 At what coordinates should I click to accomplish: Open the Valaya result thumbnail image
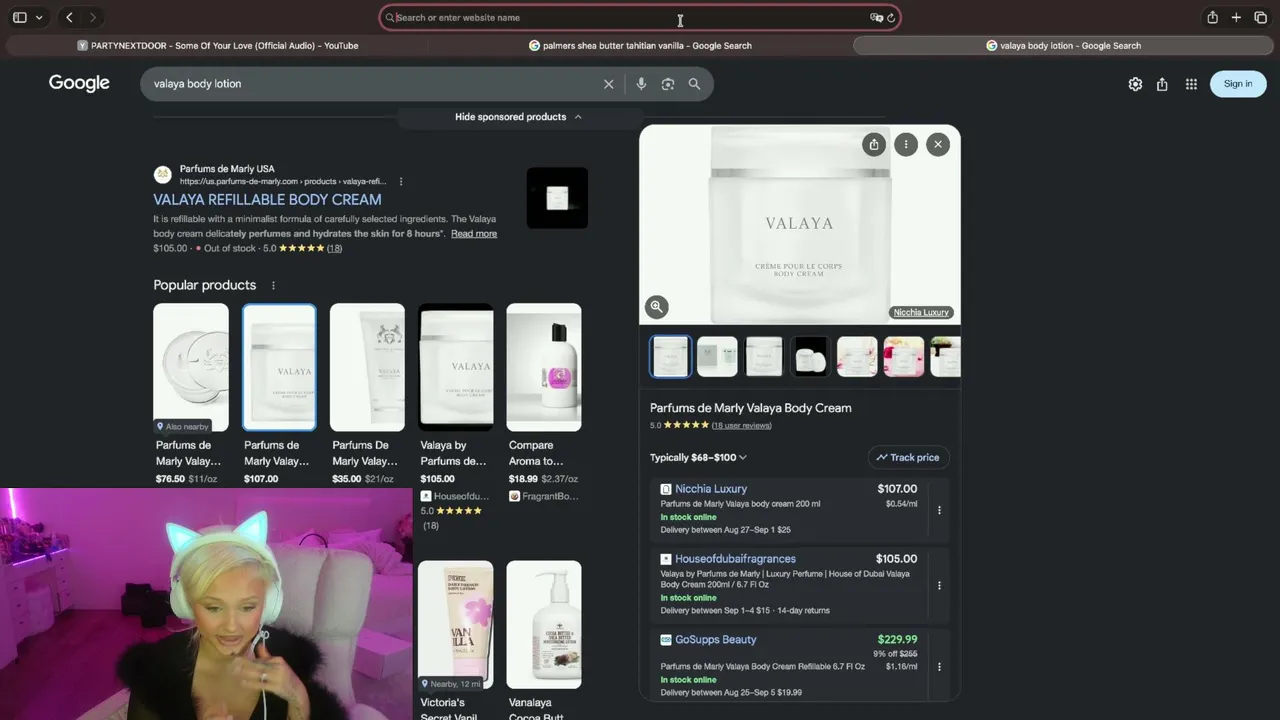557,198
